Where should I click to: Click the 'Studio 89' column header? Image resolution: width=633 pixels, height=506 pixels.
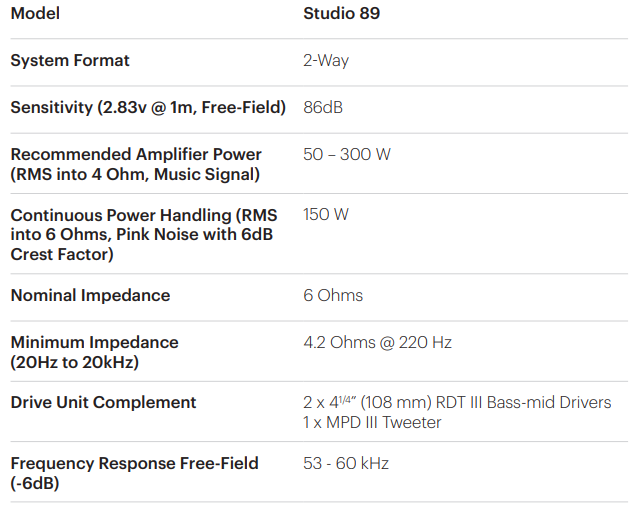(x=341, y=15)
